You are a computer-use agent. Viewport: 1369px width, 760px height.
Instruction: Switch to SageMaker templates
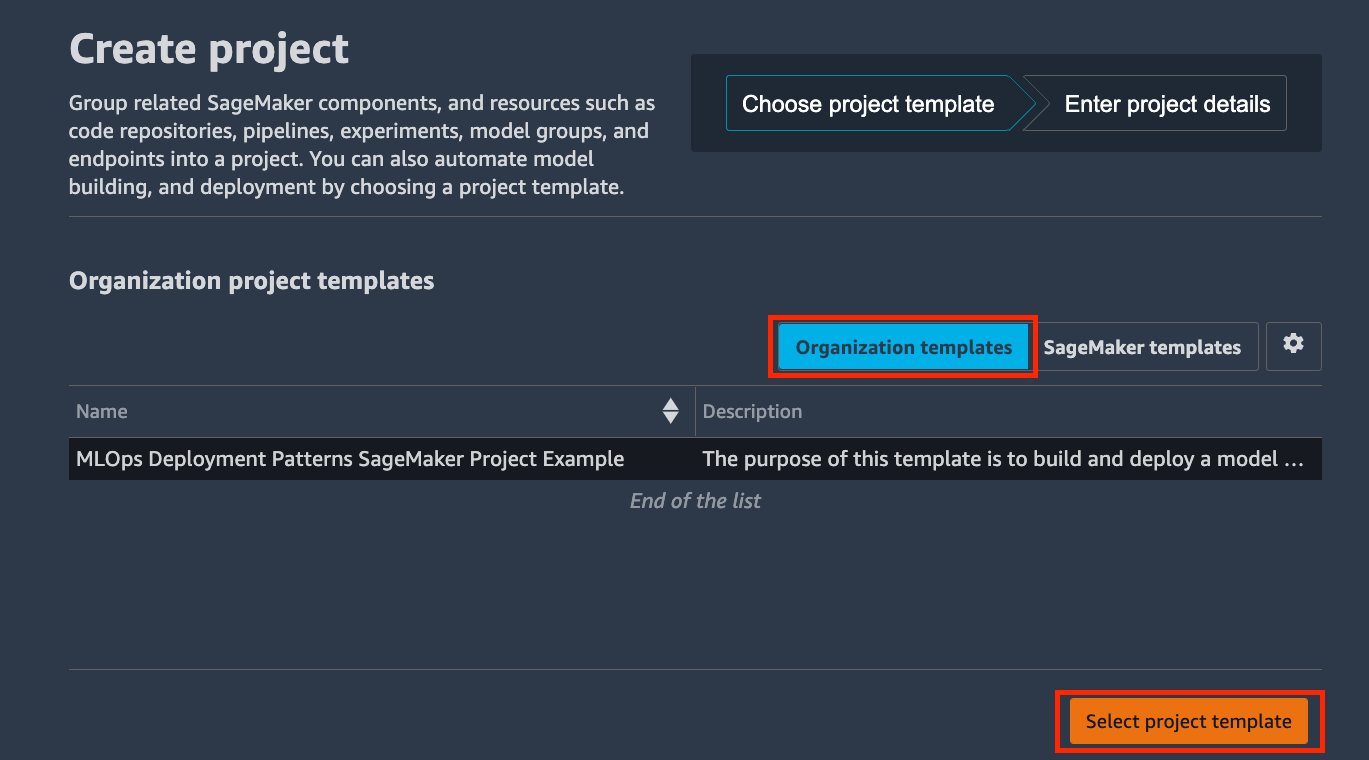pyautogui.click(x=1142, y=347)
